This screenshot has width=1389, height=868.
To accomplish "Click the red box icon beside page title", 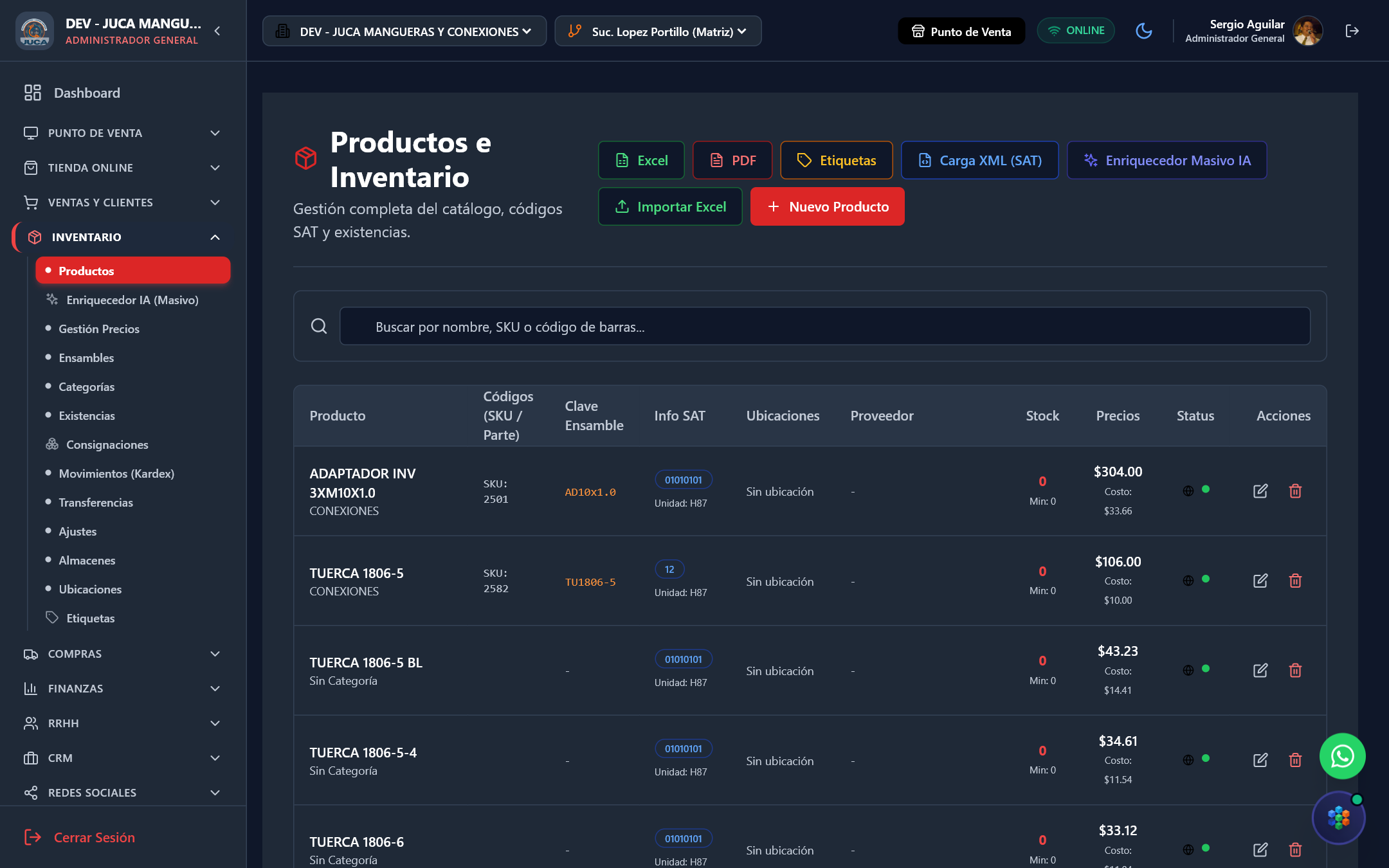I will point(306,158).
